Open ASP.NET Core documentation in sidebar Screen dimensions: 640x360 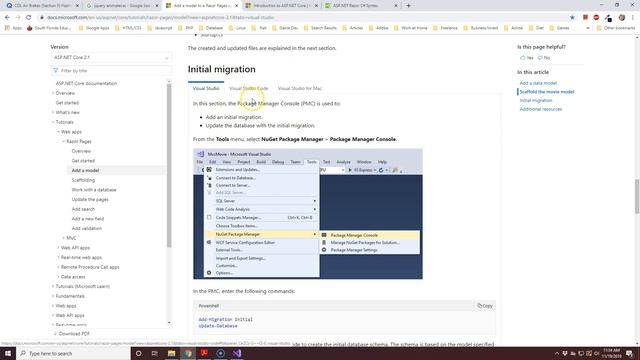[87, 83]
